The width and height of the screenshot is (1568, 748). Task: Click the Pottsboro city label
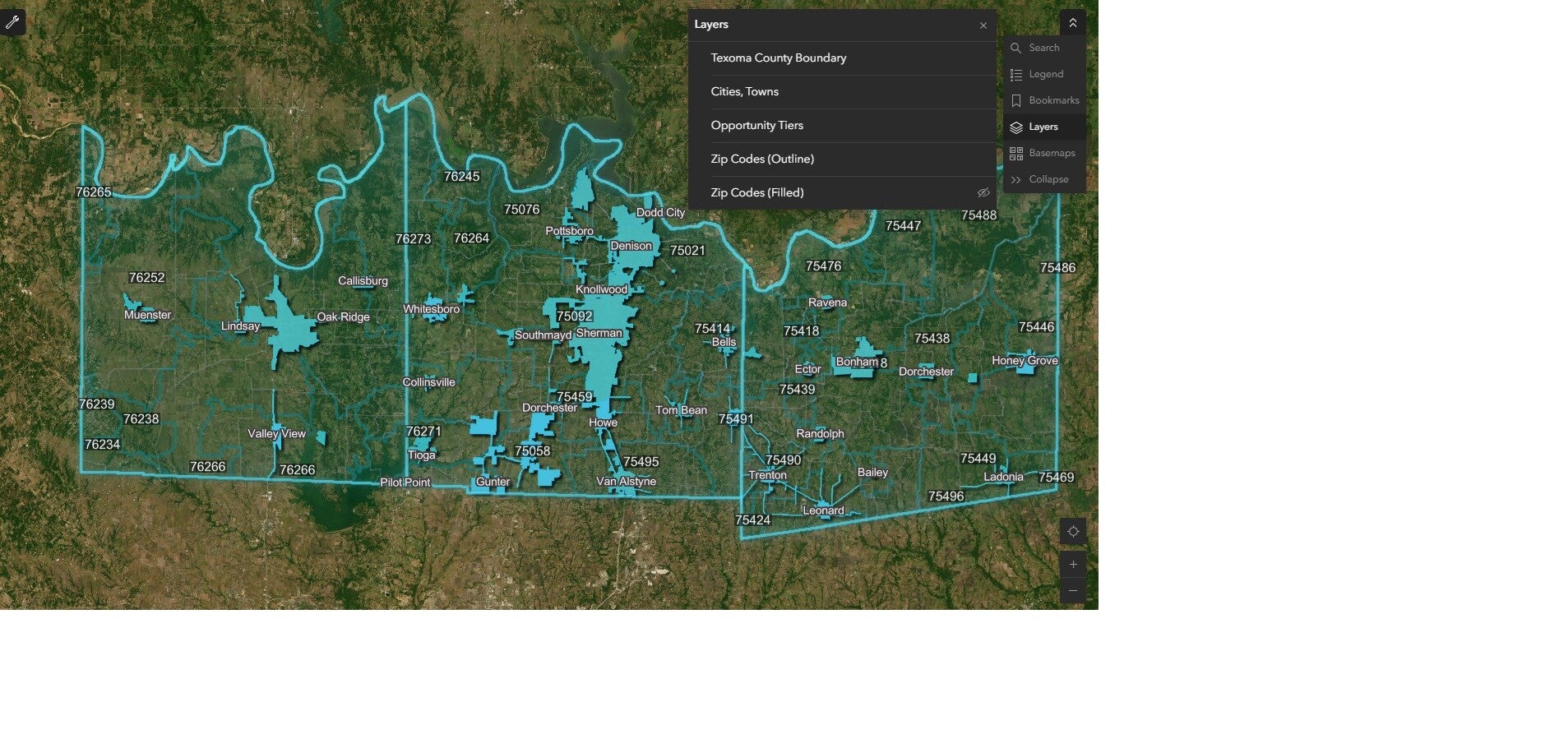[x=569, y=231]
